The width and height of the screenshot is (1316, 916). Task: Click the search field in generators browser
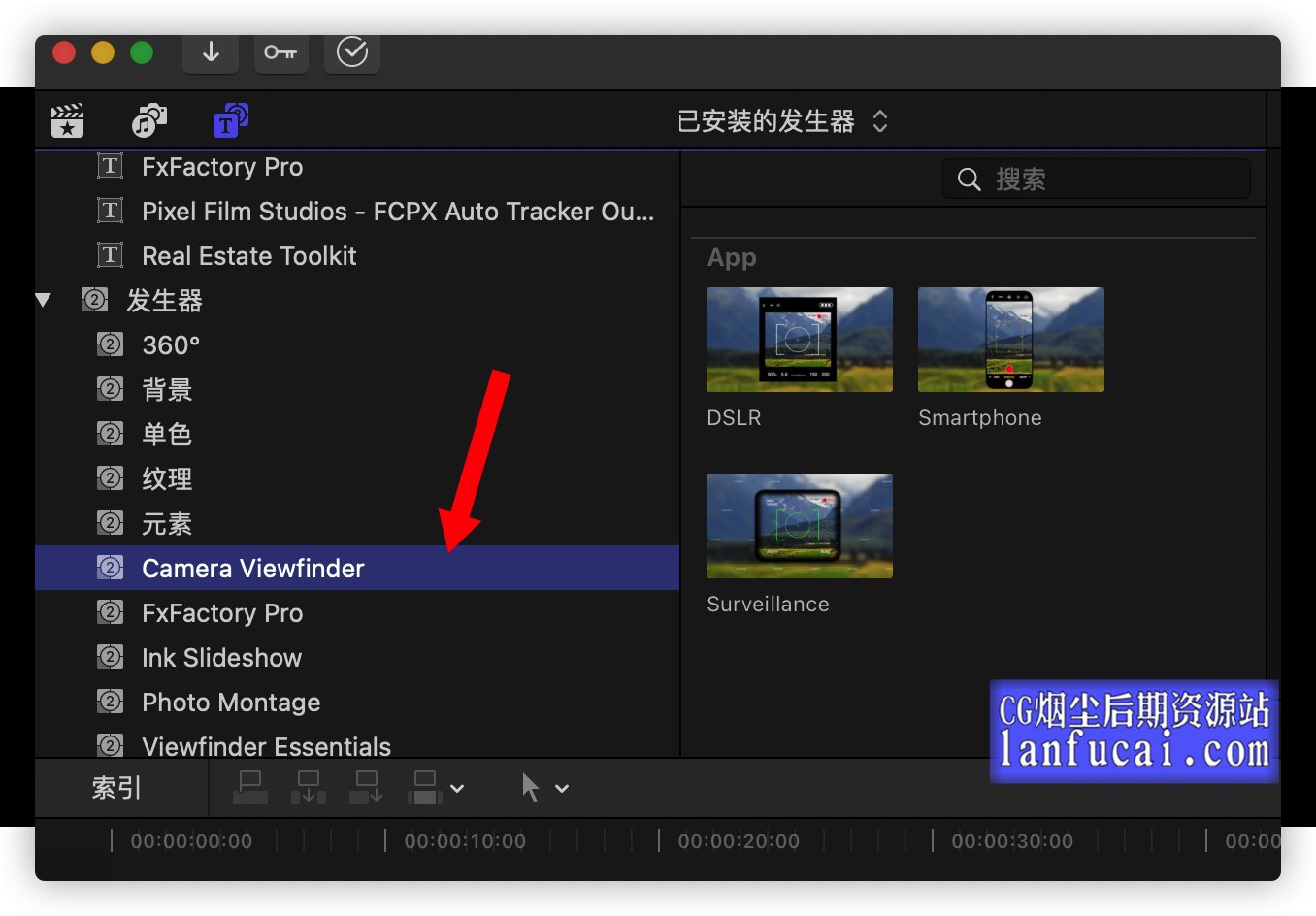1097,180
